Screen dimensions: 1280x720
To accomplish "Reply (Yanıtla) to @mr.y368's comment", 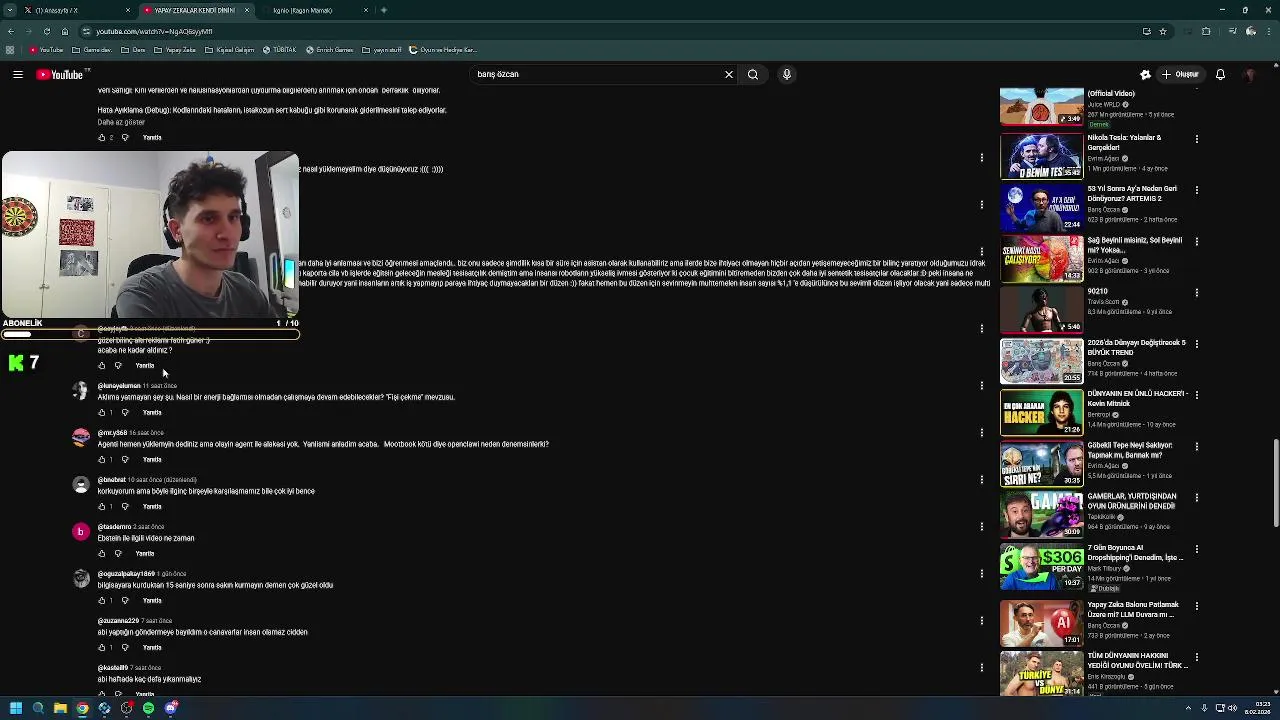I will pos(152,459).
